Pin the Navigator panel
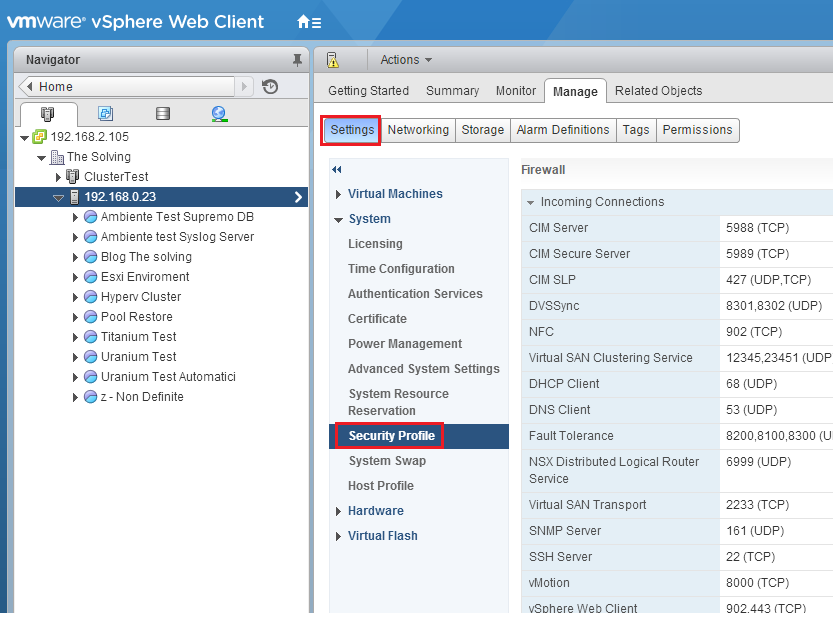 (x=297, y=60)
